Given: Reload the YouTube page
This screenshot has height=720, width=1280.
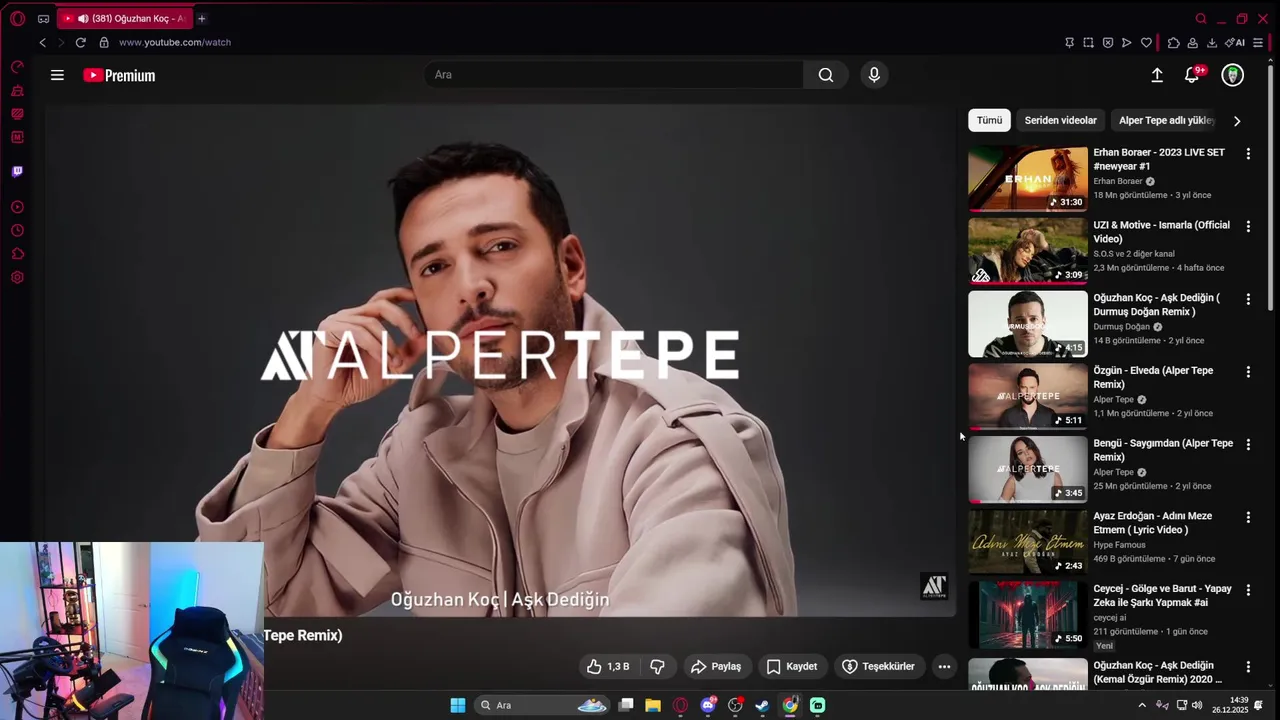Looking at the screenshot, I should click(81, 42).
